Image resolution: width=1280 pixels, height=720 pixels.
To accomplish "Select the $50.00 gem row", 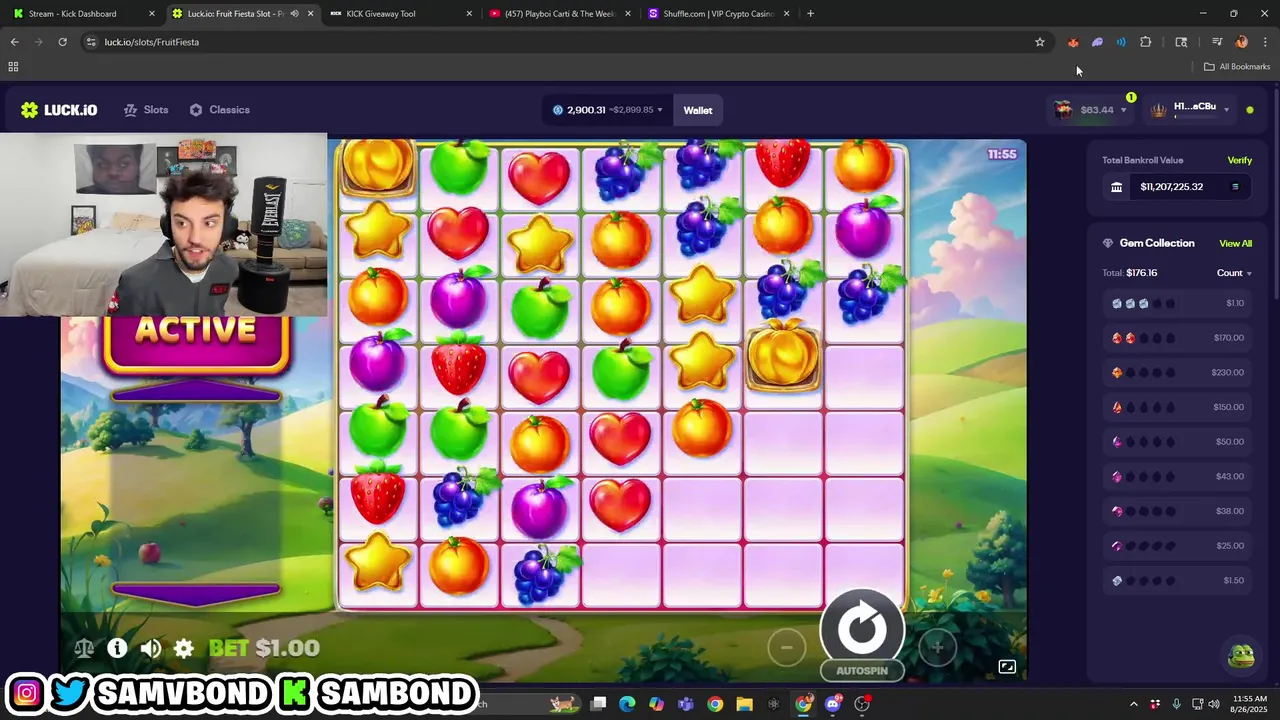I will (x=1177, y=442).
